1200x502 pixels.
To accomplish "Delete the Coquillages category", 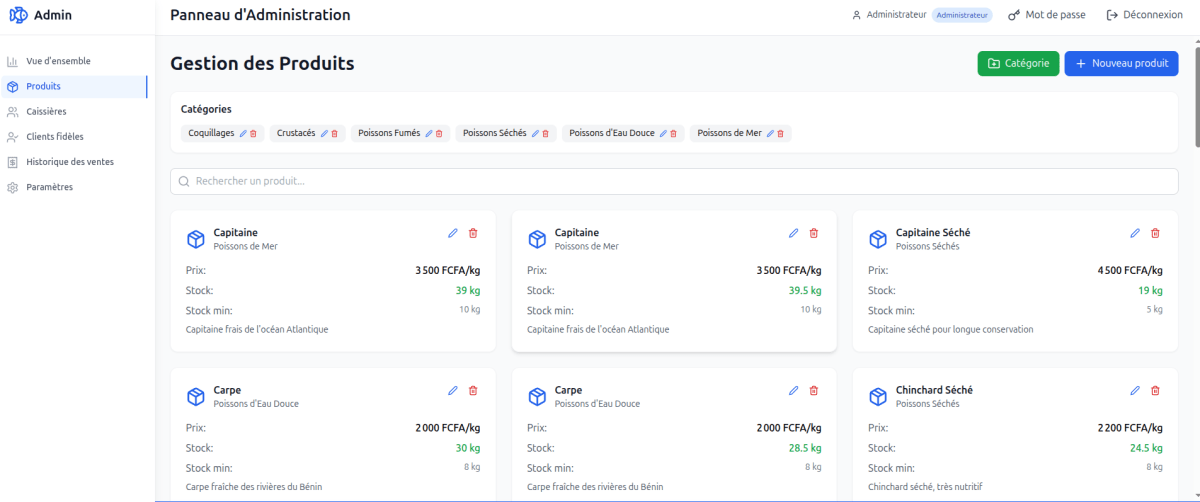I will [253, 133].
